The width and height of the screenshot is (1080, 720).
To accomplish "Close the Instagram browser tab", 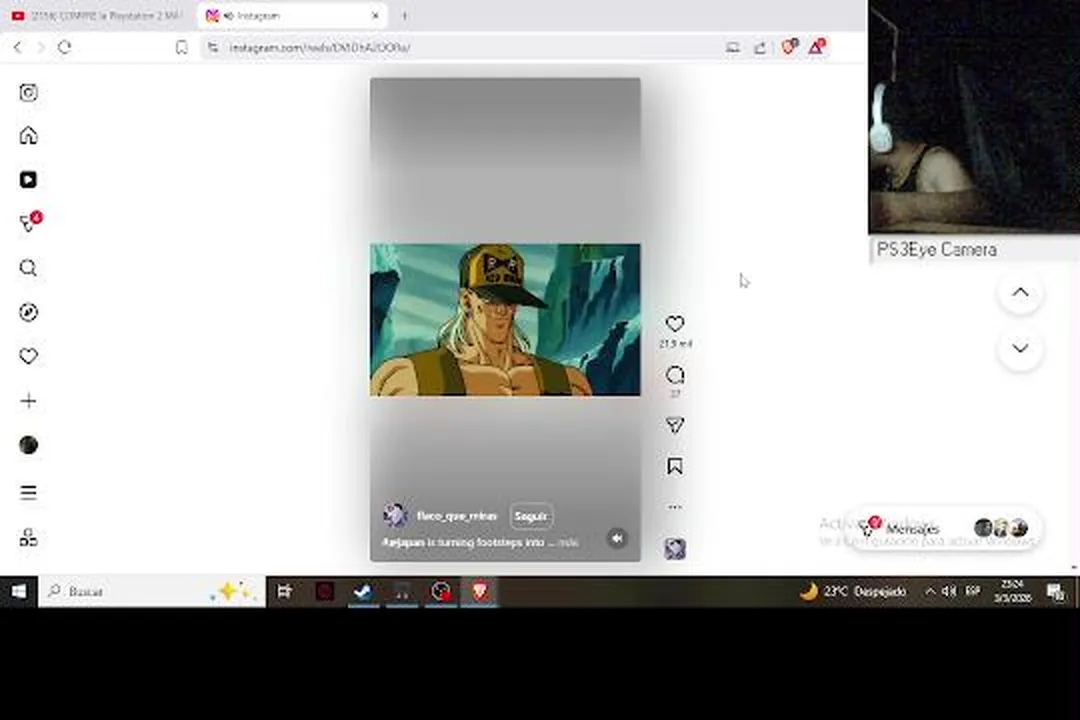I will (375, 16).
